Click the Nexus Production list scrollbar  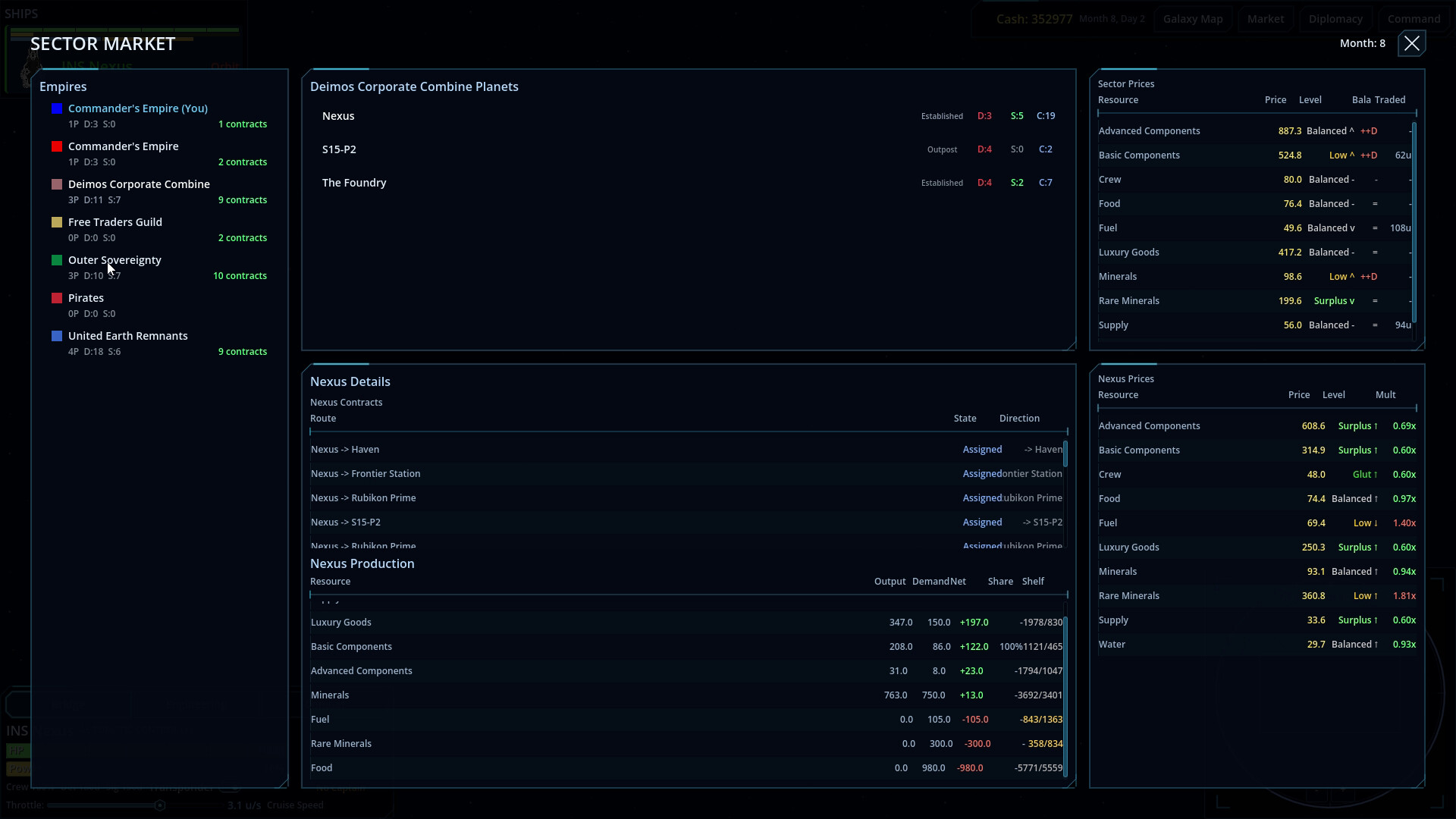click(x=1065, y=696)
